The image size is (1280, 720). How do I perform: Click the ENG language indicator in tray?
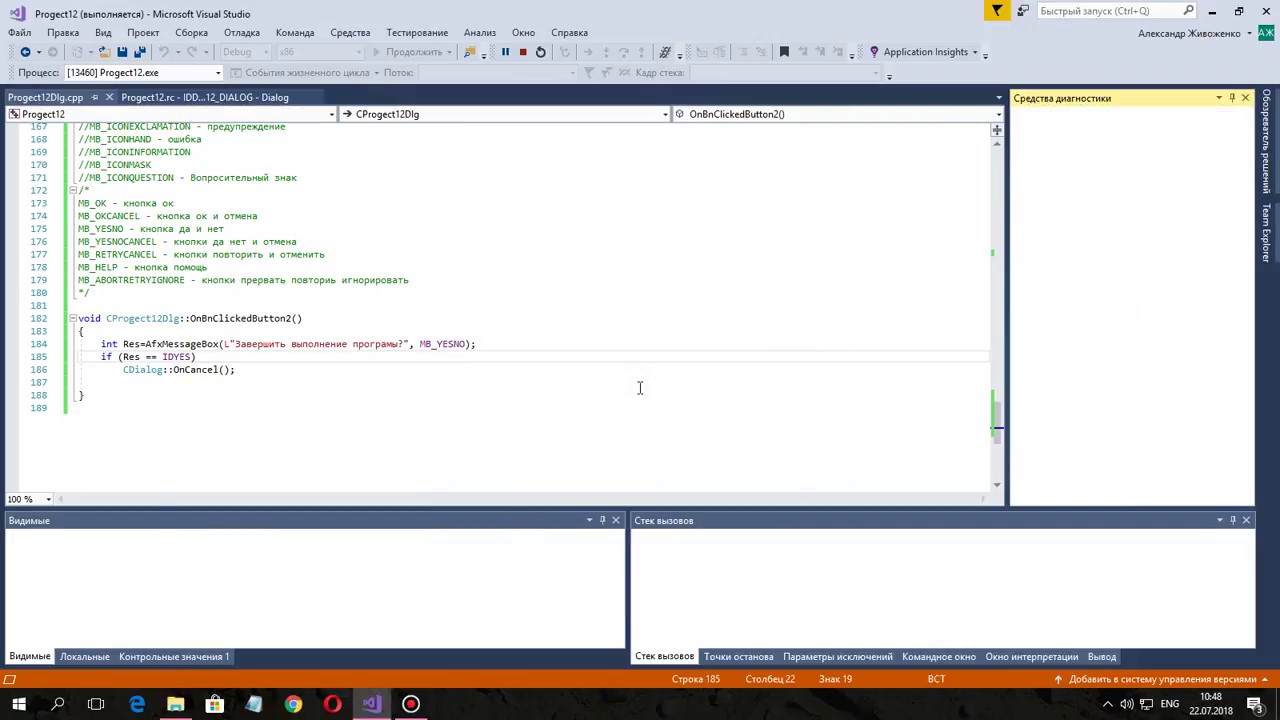point(1169,704)
